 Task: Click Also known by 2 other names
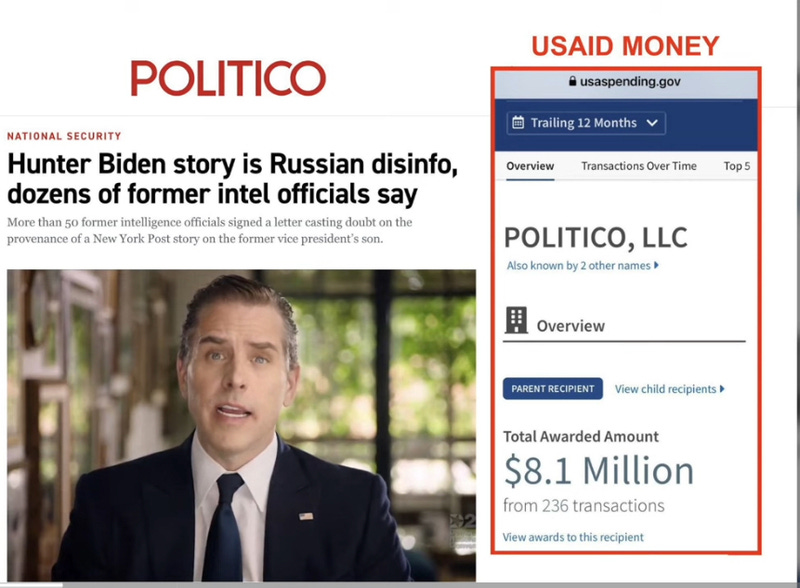[579, 265]
